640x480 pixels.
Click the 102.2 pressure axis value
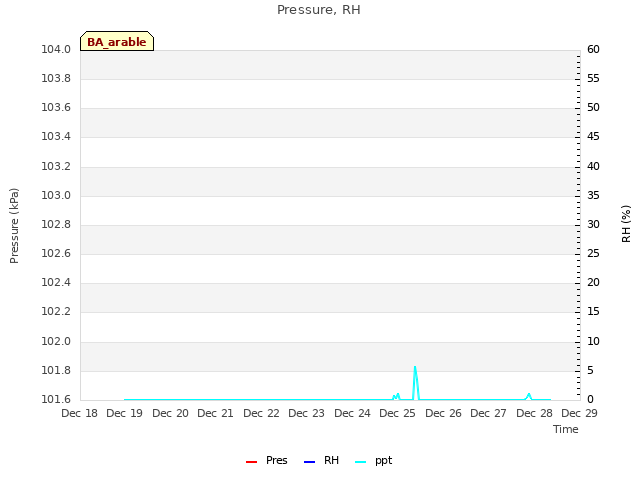(56, 311)
